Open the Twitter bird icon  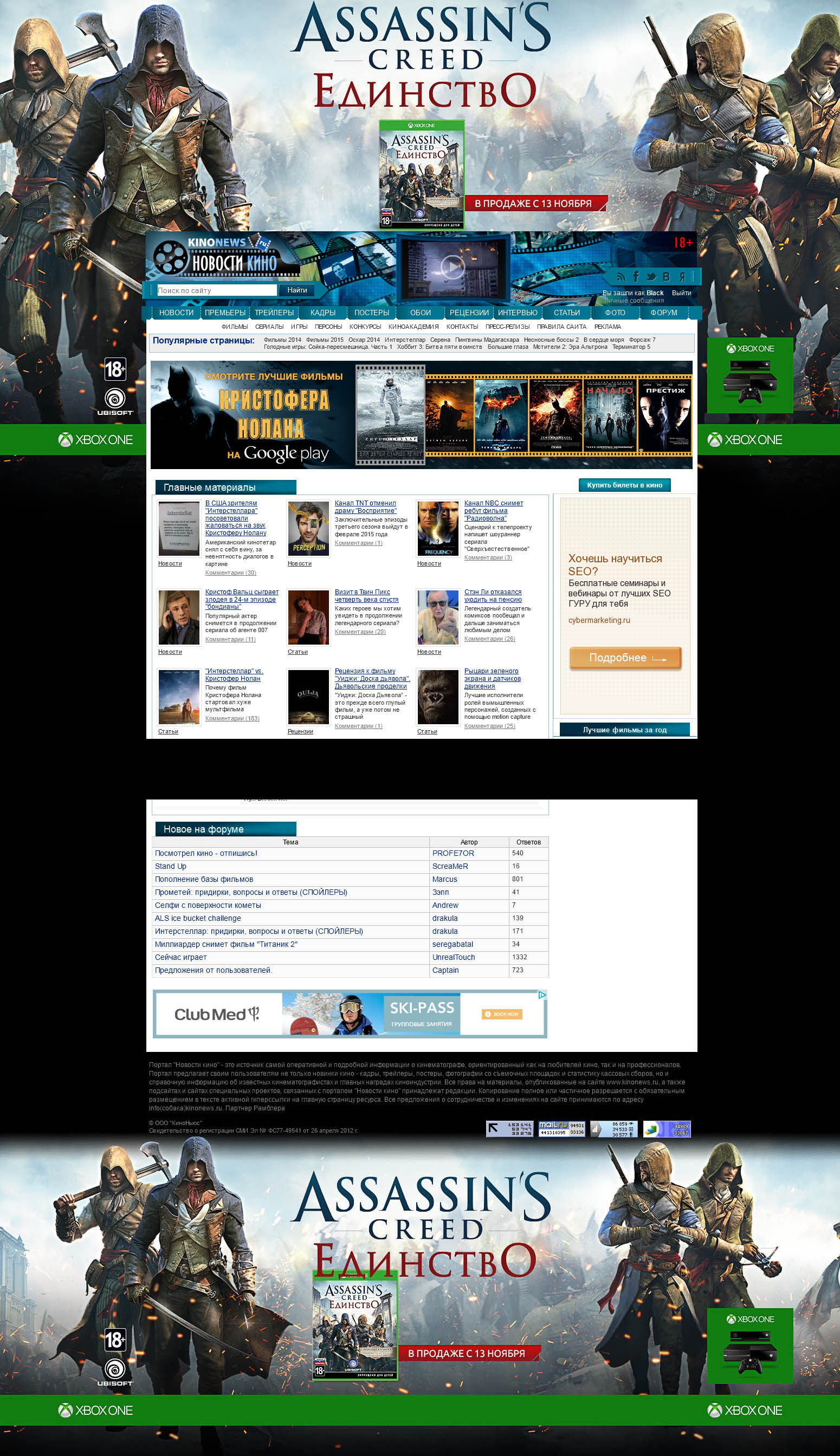pyautogui.click(x=651, y=277)
